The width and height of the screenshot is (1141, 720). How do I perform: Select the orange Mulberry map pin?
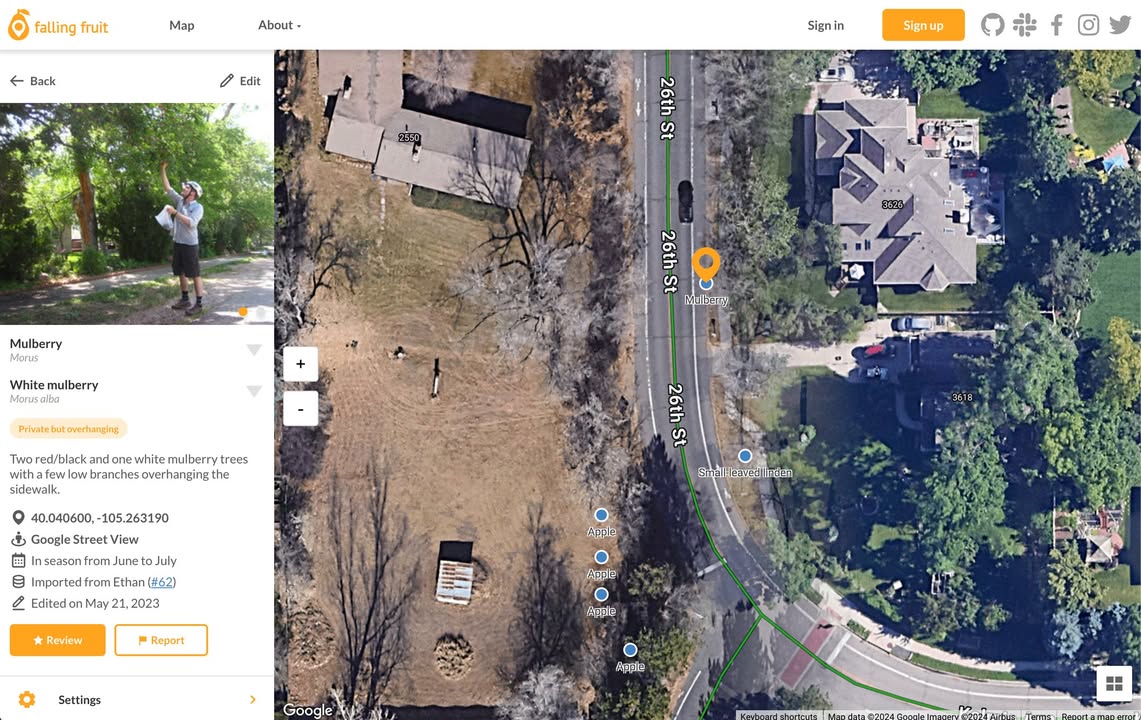(706, 263)
